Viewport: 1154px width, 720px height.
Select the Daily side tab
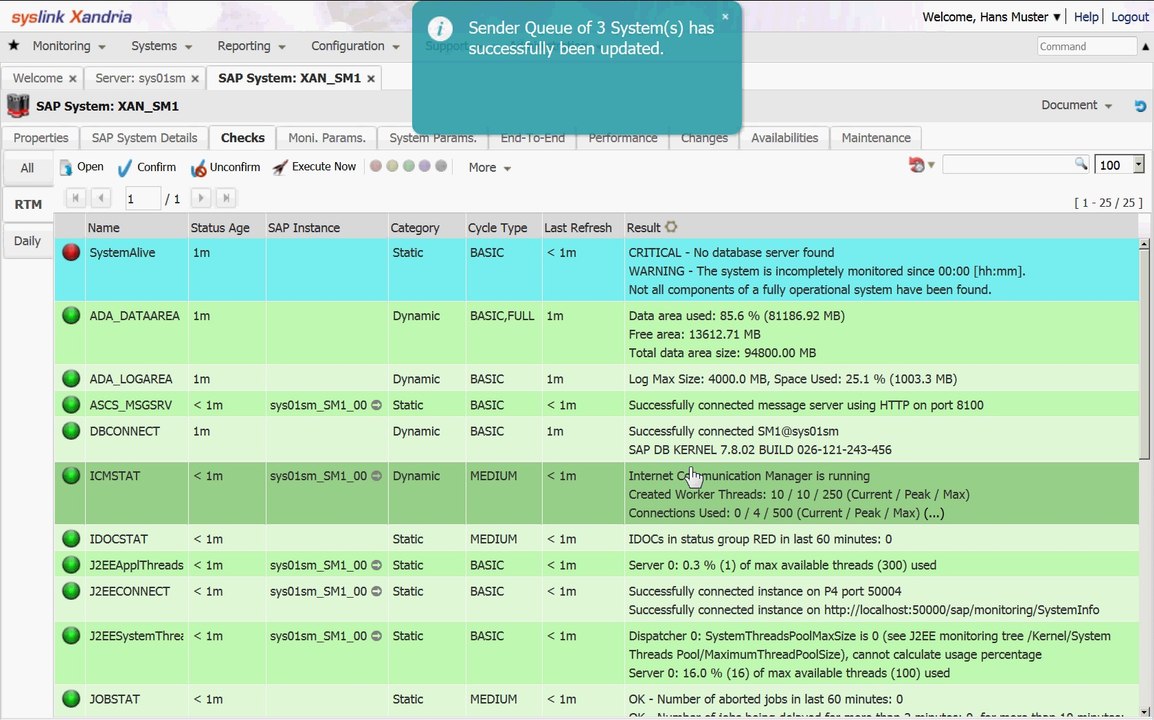coord(27,241)
